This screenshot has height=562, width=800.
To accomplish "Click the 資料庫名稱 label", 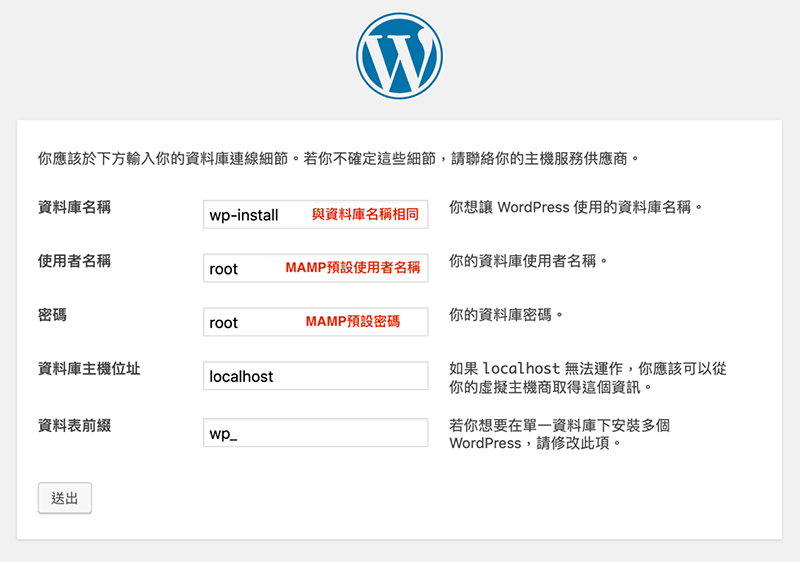I will click(74, 207).
